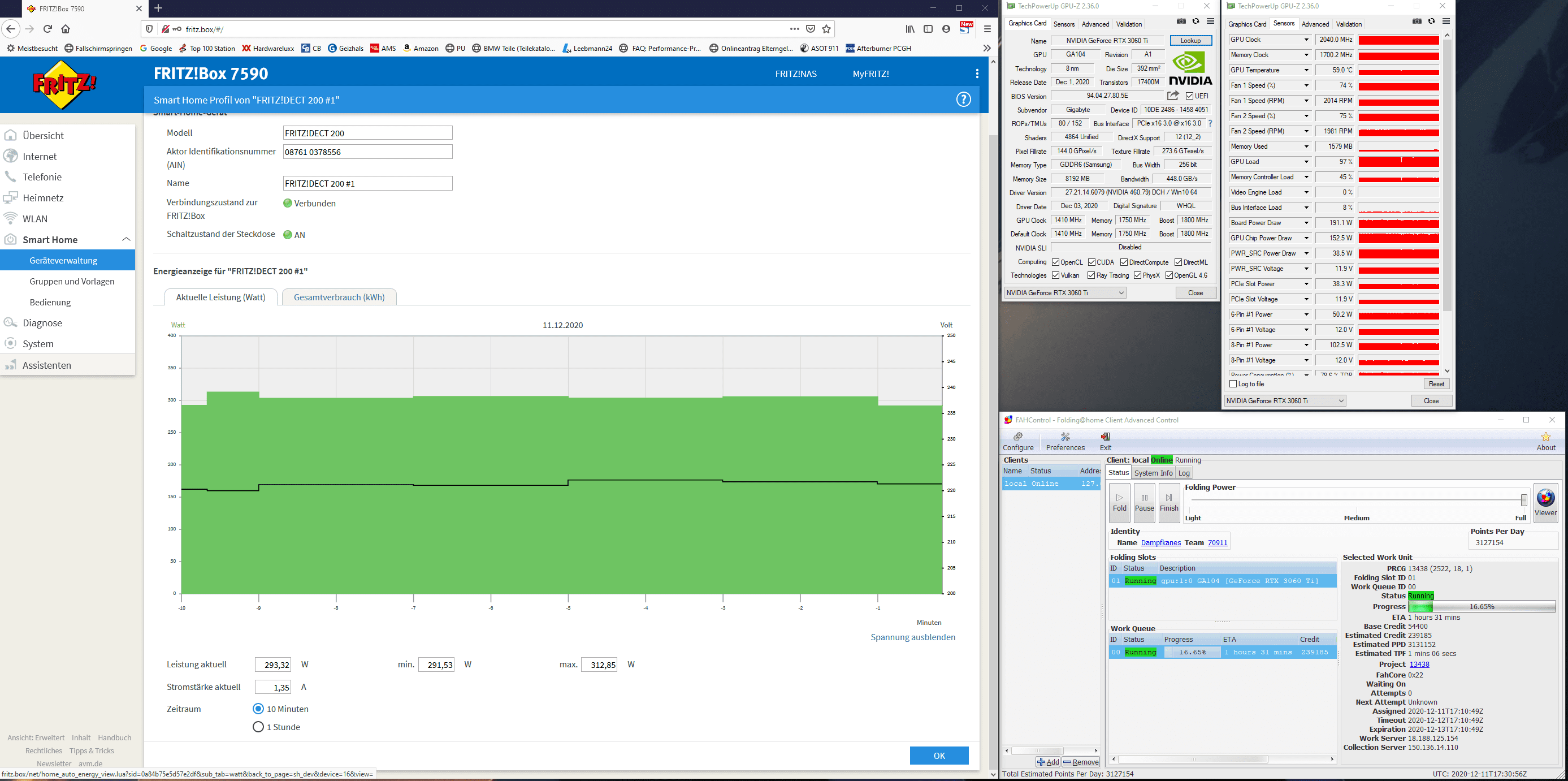Viewport: 1568px width, 781px height.
Task: Take screenshot in left GPU-Z window
Action: [1181, 21]
